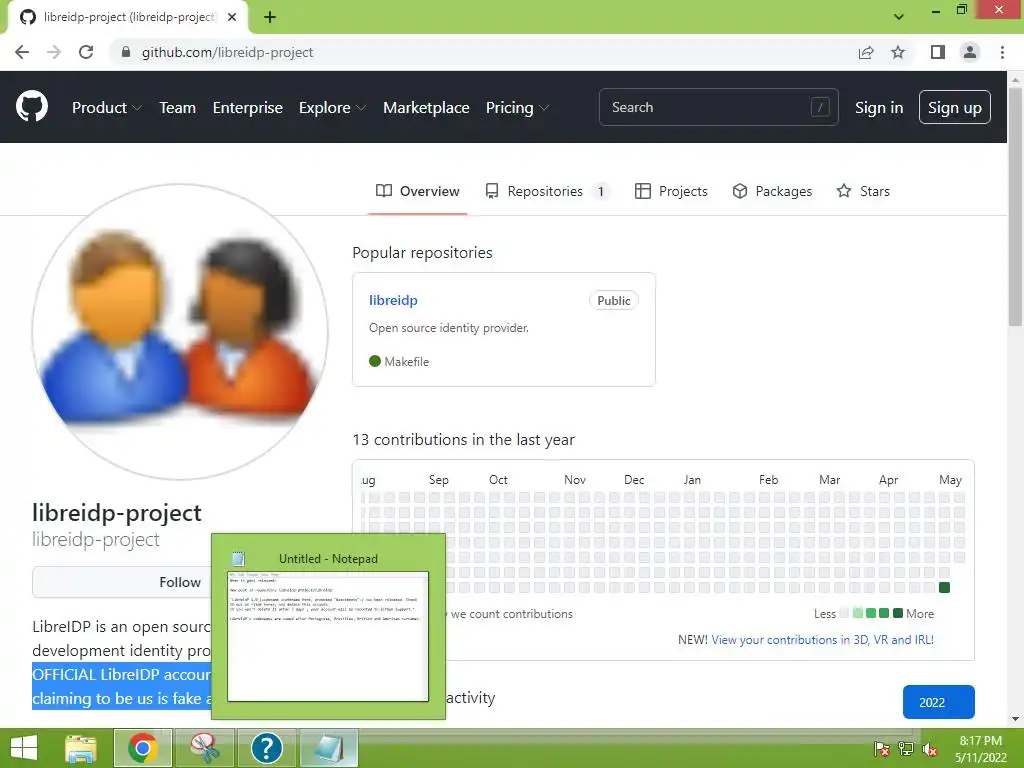Click the muted volume tray icon
This screenshot has width=1024, height=768.
pos(930,750)
